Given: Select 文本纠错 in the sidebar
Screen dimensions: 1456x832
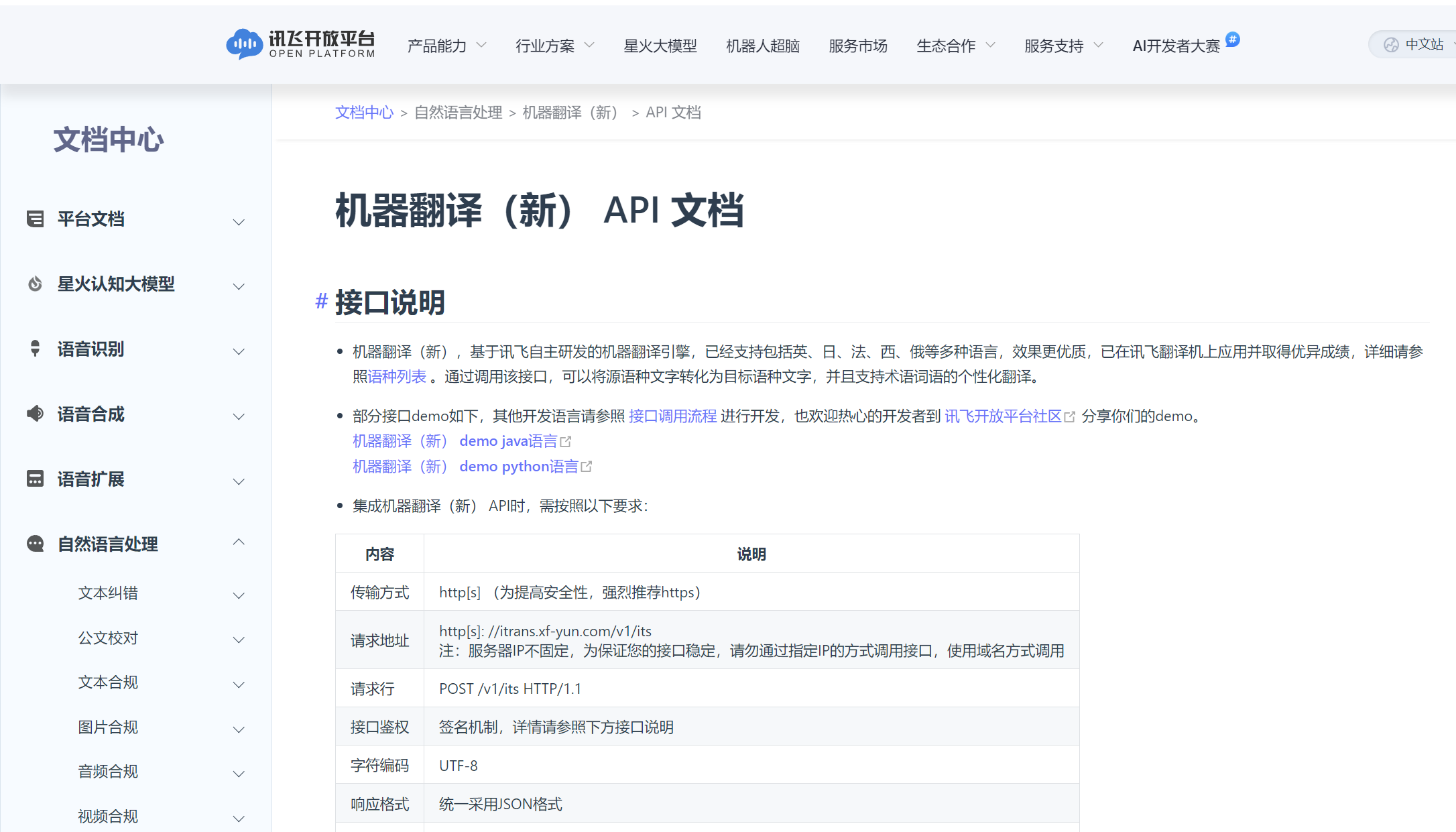Looking at the screenshot, I should pos(108,593).
